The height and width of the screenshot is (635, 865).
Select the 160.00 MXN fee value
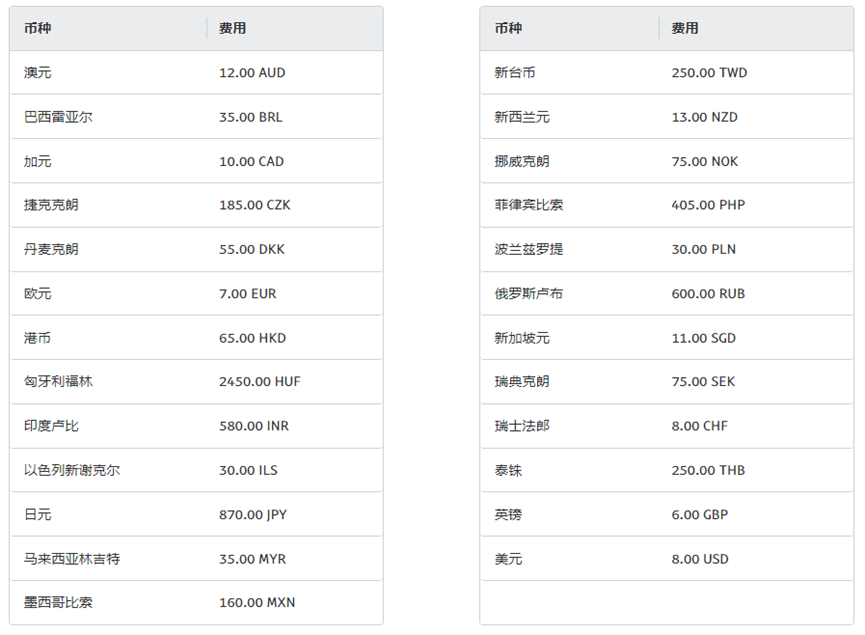(x=257, y=602)
